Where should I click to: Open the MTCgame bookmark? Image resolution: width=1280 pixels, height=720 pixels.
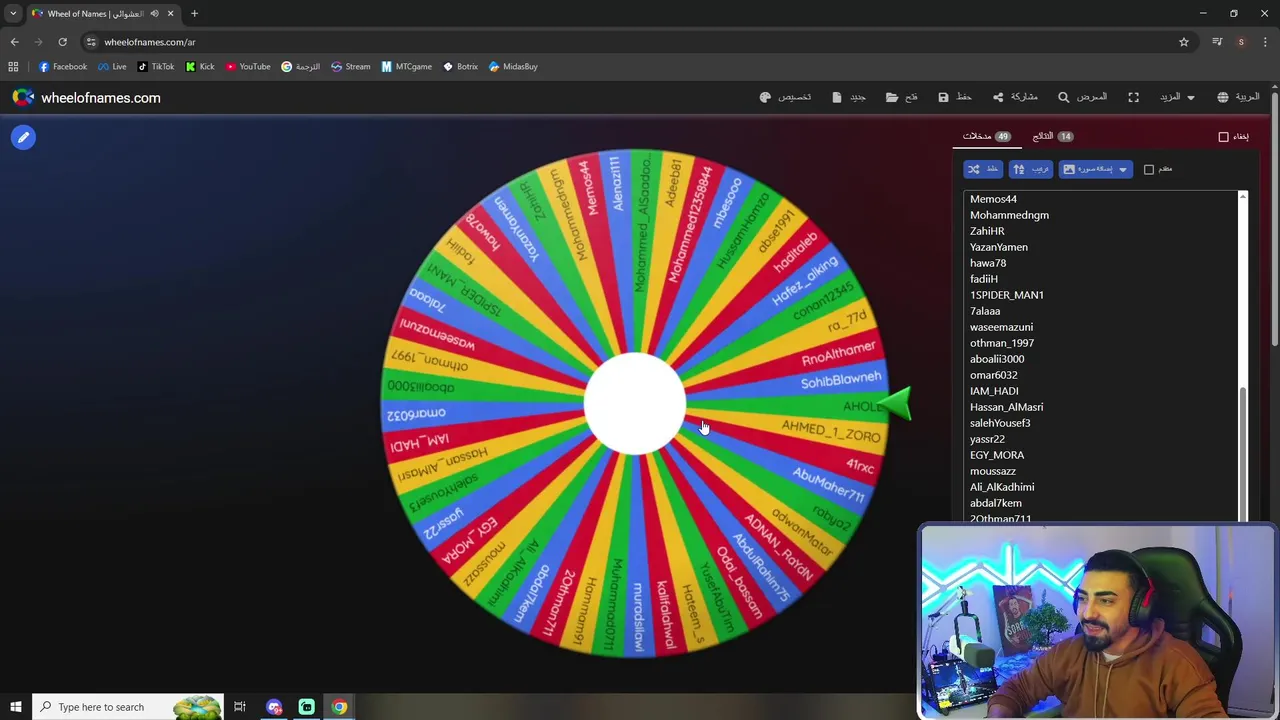pos(406,66)
